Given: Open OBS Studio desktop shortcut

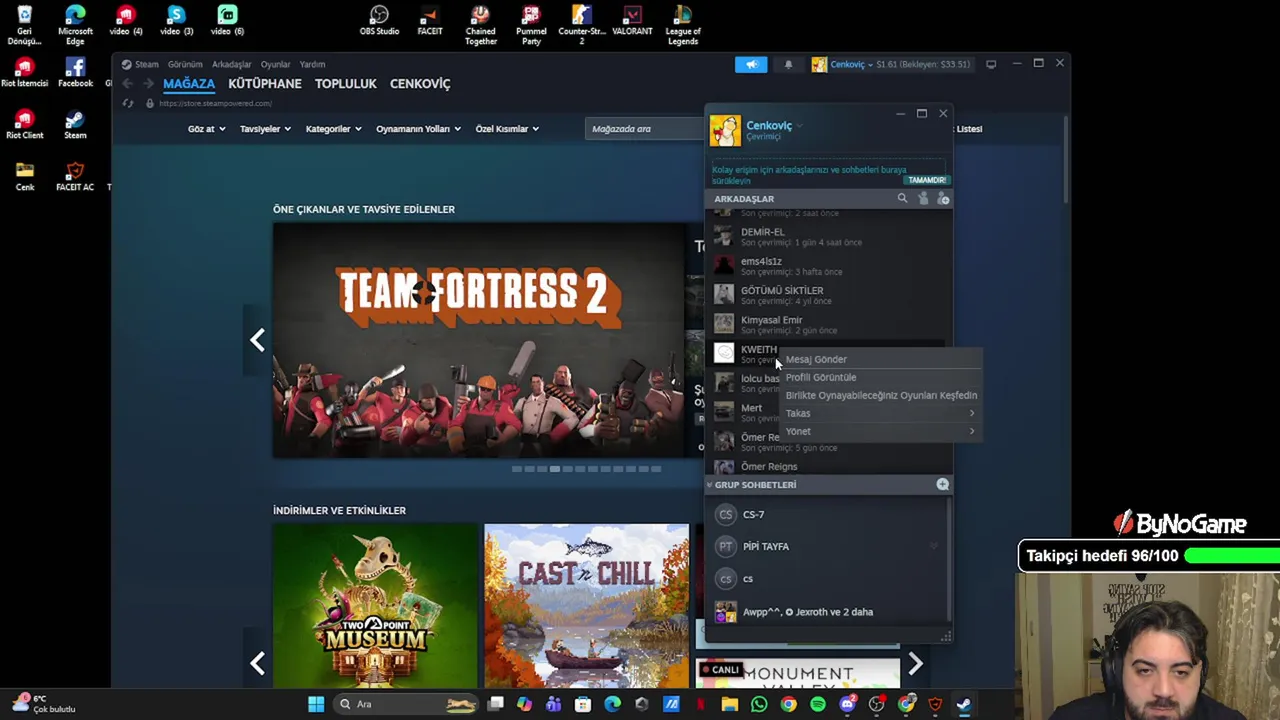Looking at the screenshot, I should [379, 21].
